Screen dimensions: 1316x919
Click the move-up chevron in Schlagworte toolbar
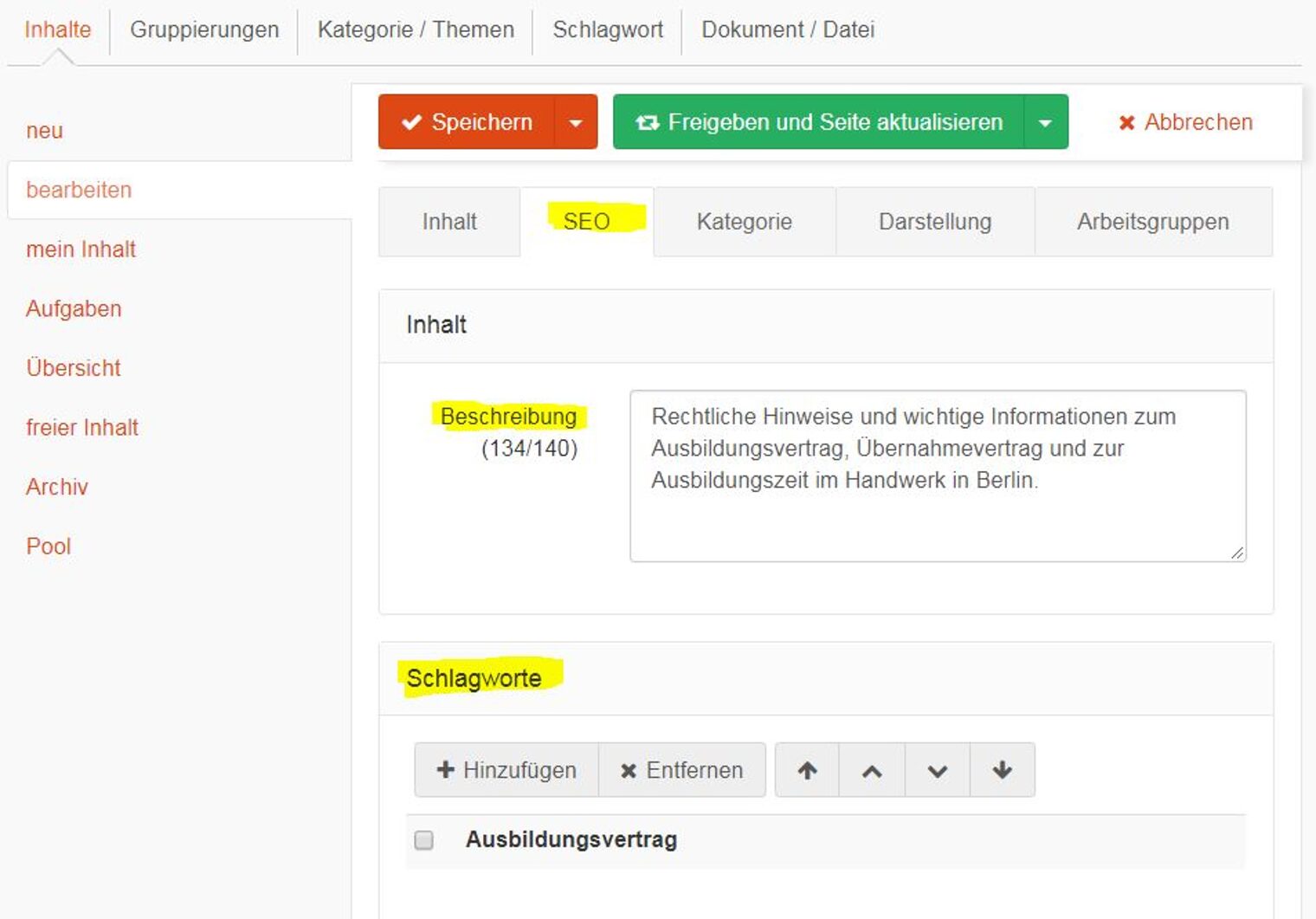[871, 769]
